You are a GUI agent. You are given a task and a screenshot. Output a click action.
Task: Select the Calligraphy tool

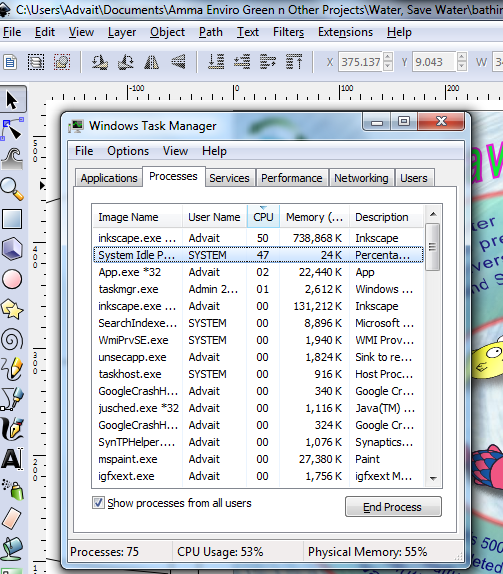pyautogui.click(x=12, y=428)
